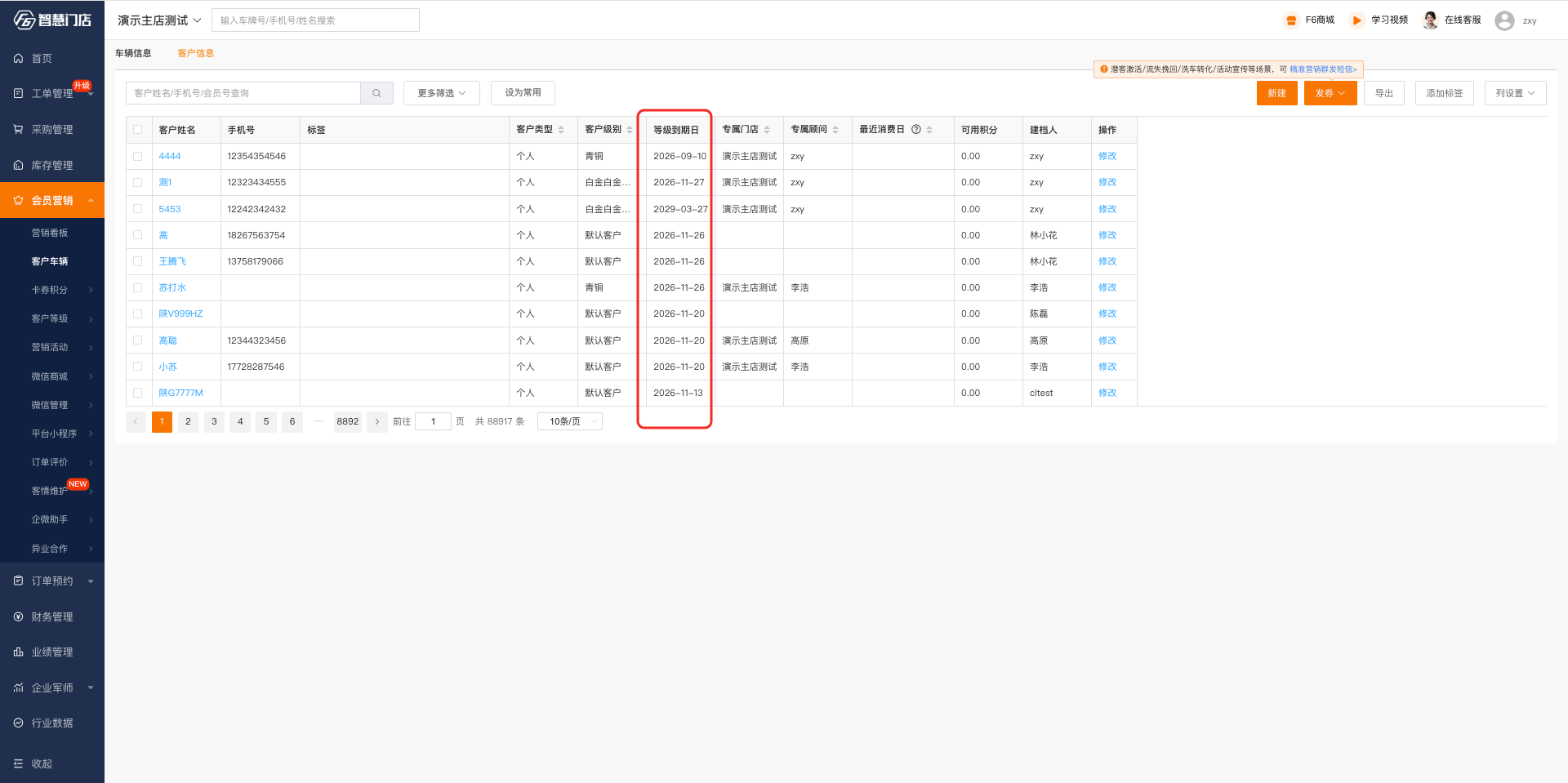1568x783 pixels.
Task: Check the box for customer 4444
Action: coord(137,156)
